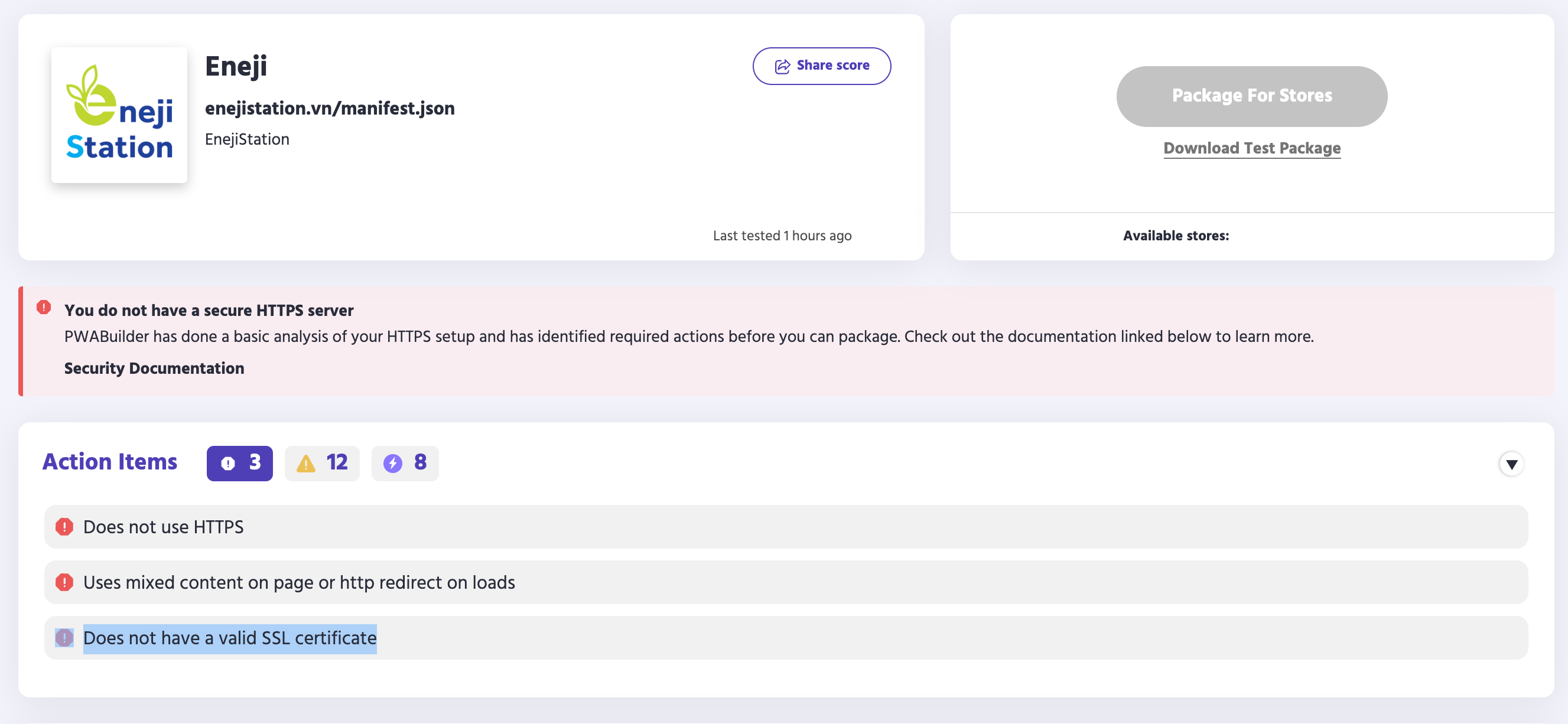Select the red required issues filter badge
The height and width of the screenshot is (724, 1568).
(239, 463)
